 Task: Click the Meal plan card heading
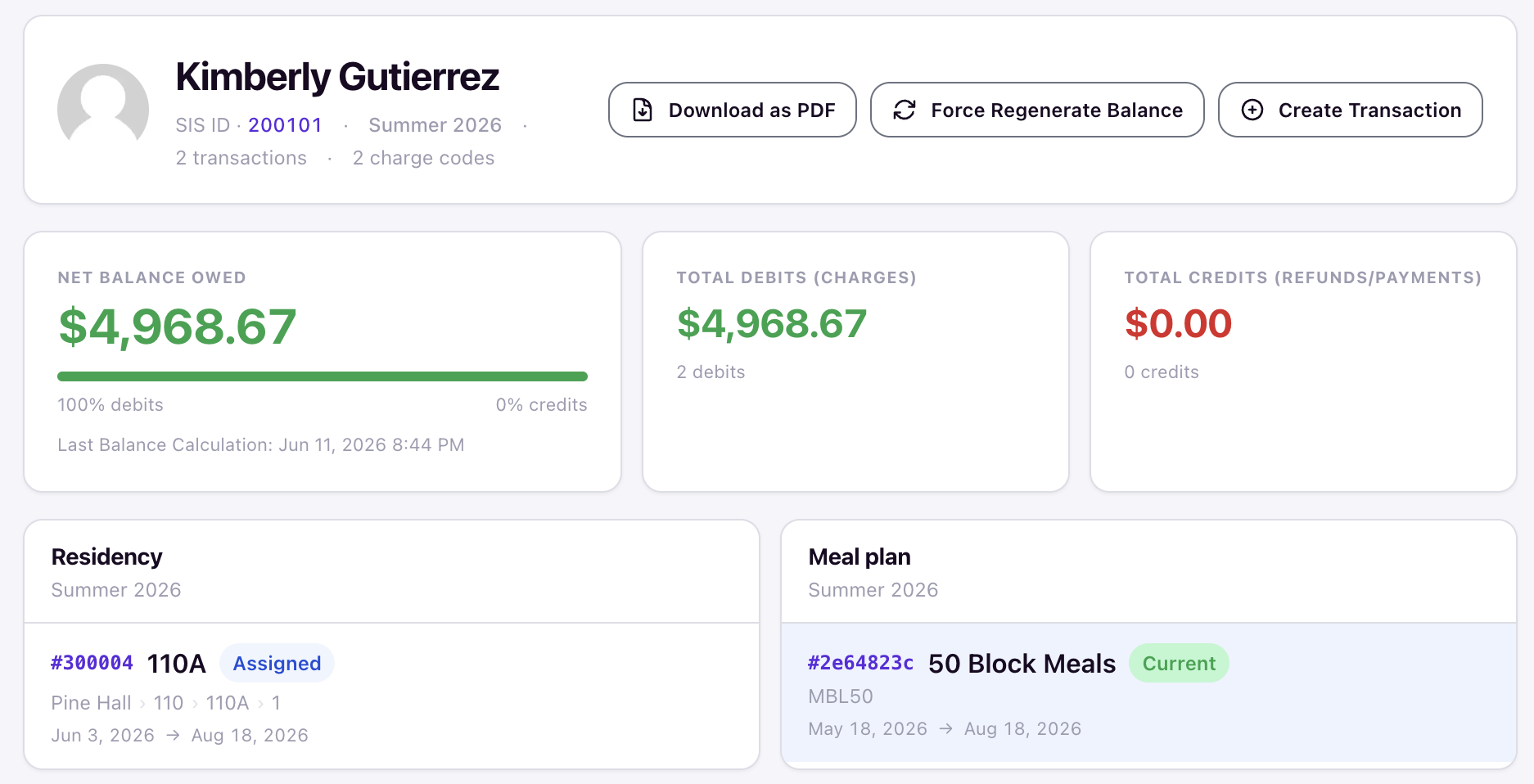click(859, 556)
